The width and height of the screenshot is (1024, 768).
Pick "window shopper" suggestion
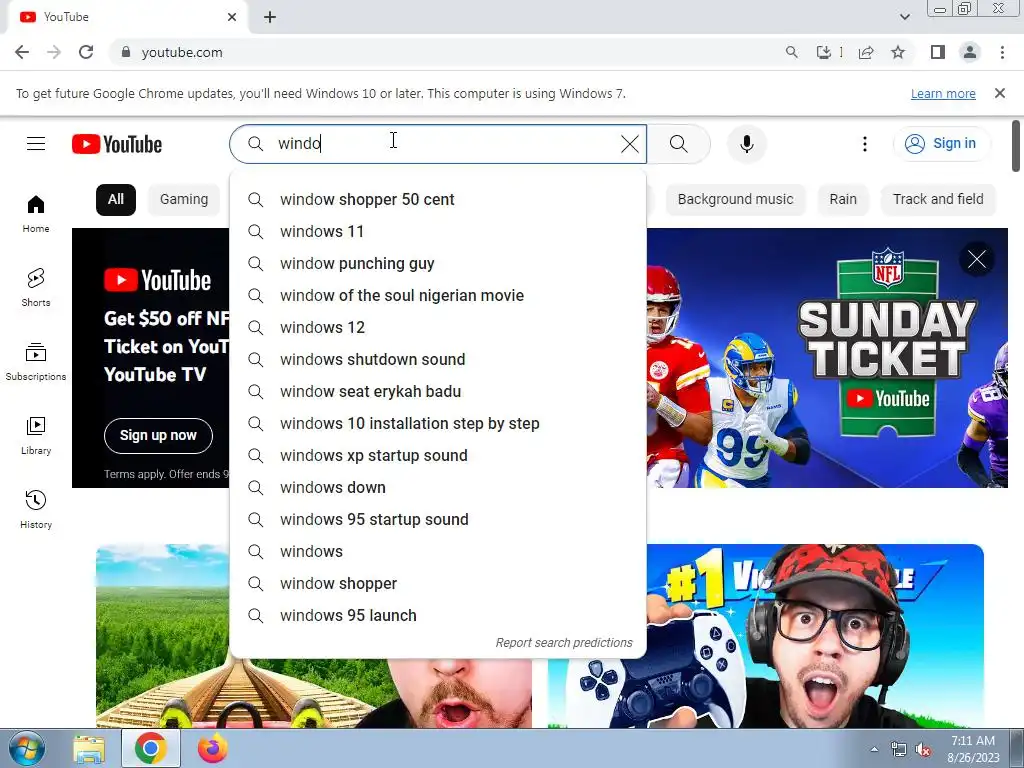tap(438, 583)
